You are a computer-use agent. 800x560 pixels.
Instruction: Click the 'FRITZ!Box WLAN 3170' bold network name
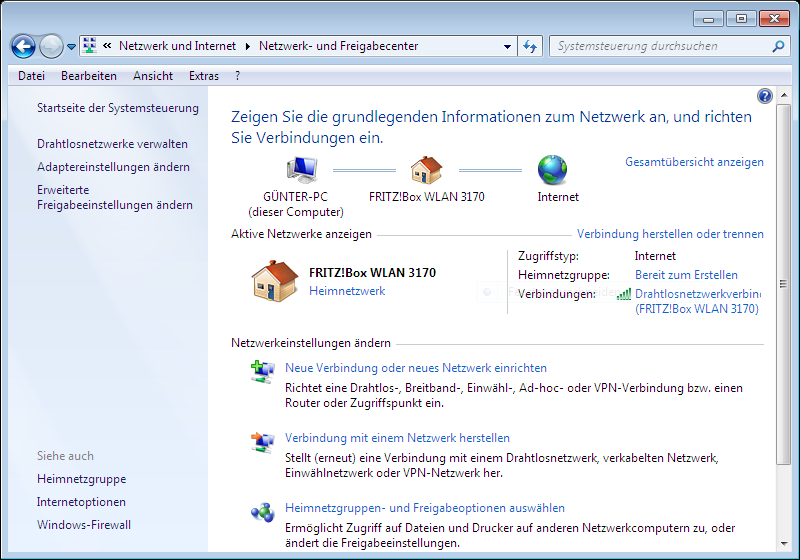click(372, 273)
